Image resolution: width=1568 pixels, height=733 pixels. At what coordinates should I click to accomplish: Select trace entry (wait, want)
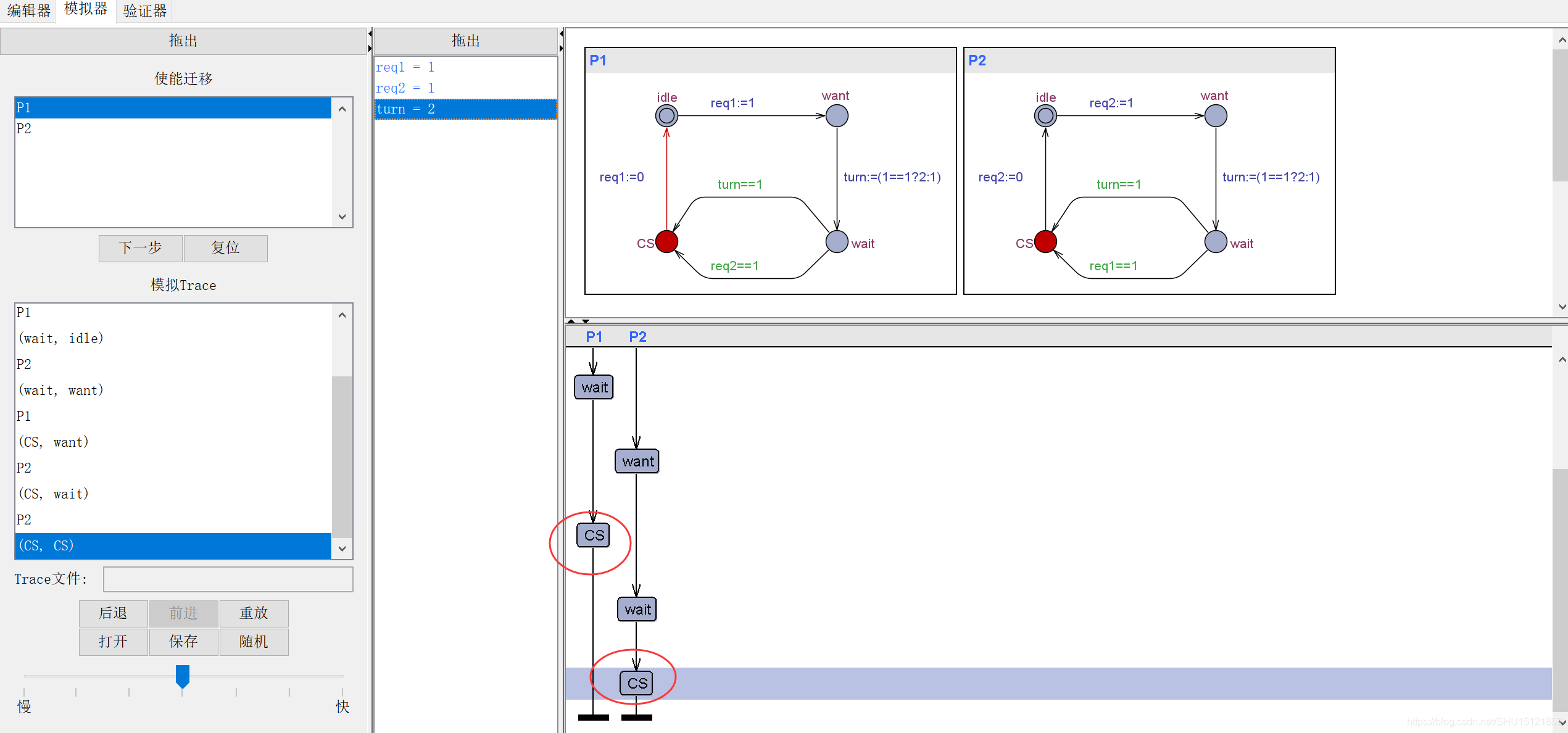click(173, 390)
